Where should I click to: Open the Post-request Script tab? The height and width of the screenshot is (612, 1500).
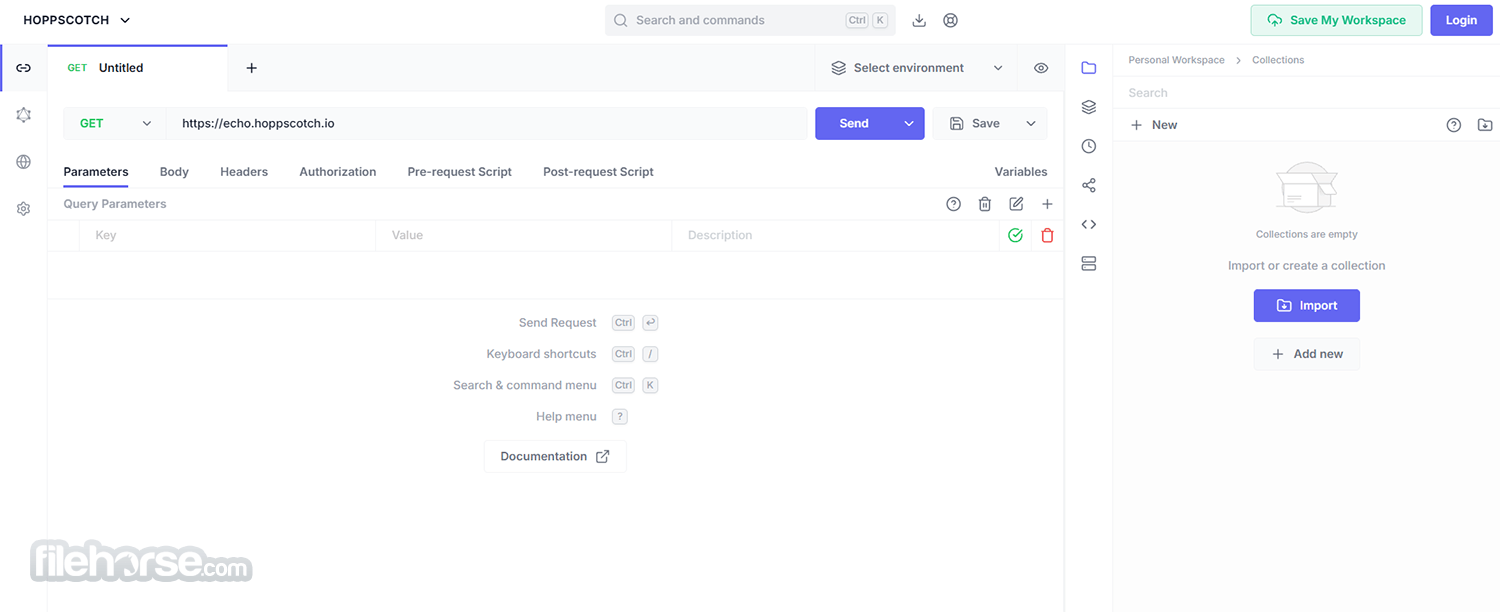(x=598, y=172)
